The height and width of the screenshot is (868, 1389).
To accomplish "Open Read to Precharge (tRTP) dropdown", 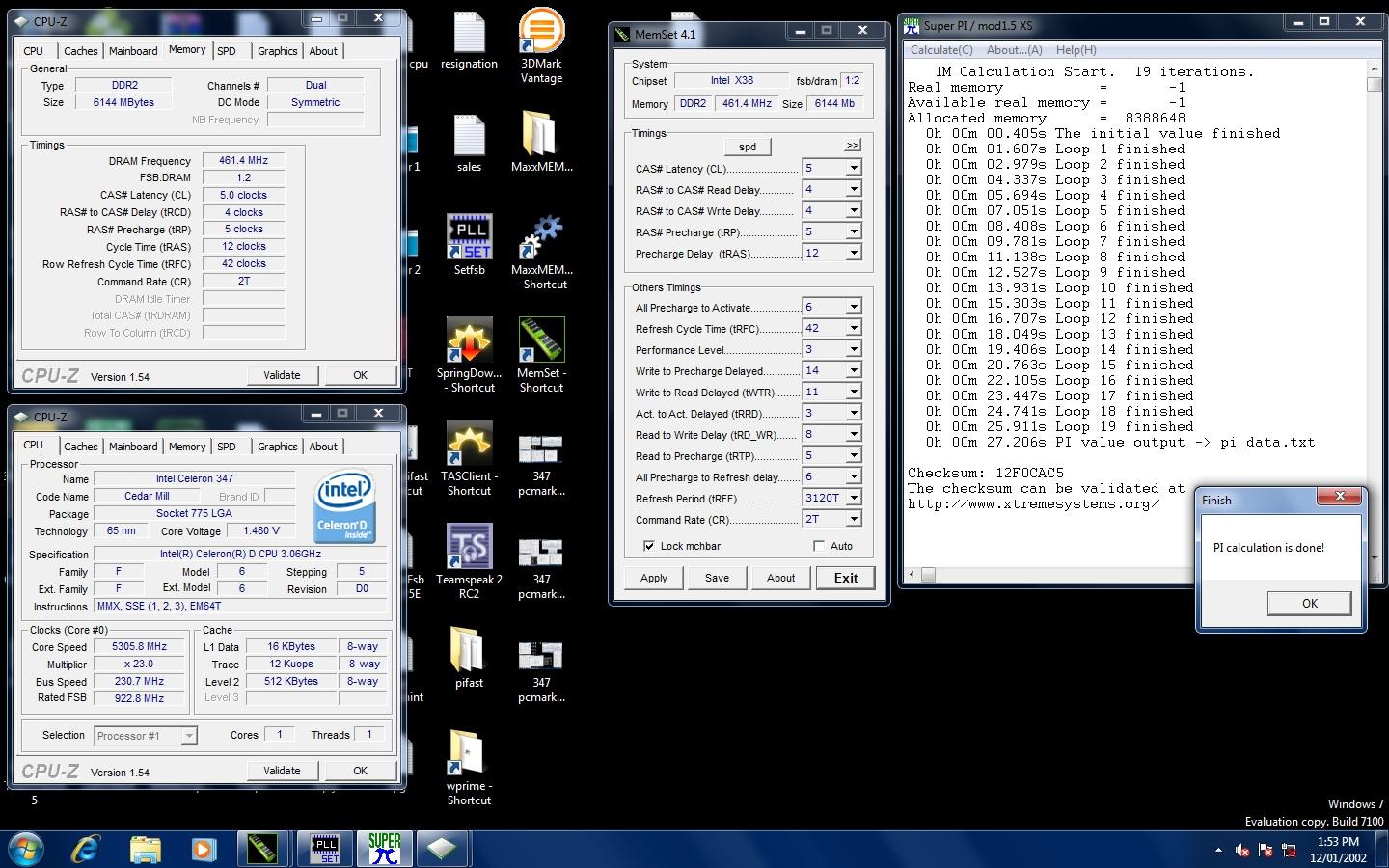I will pos(854,455).
